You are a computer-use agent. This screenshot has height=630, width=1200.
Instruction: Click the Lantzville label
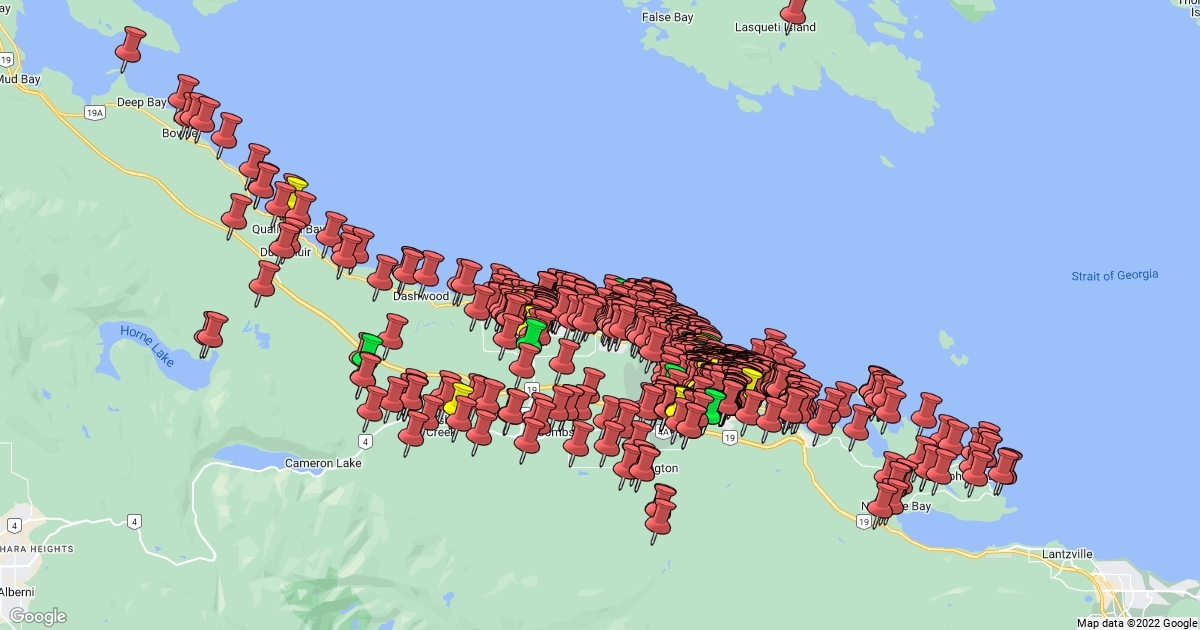[1067, 553]
